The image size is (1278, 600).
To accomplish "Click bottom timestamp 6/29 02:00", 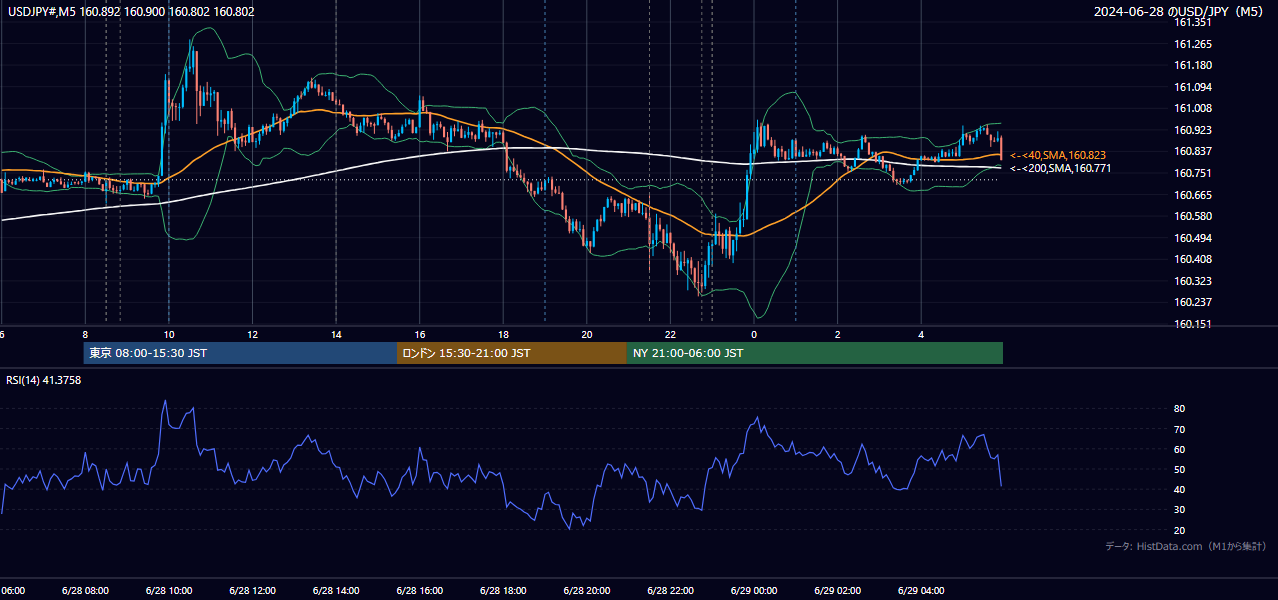I will tap(838, 590).
